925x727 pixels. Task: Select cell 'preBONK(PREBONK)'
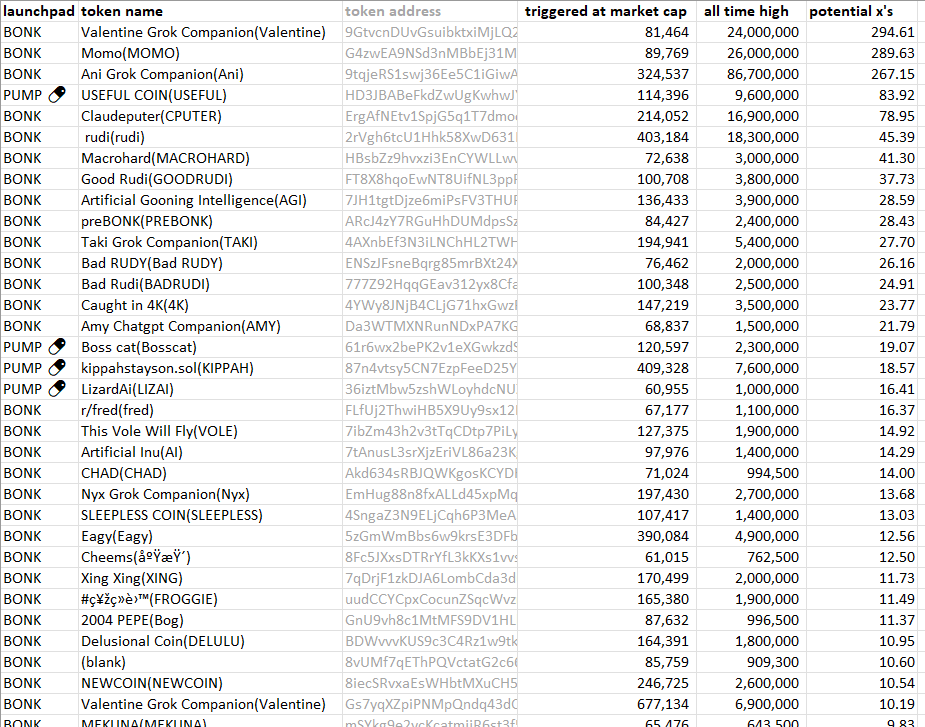pyautogui.click(x=210, y=221)
